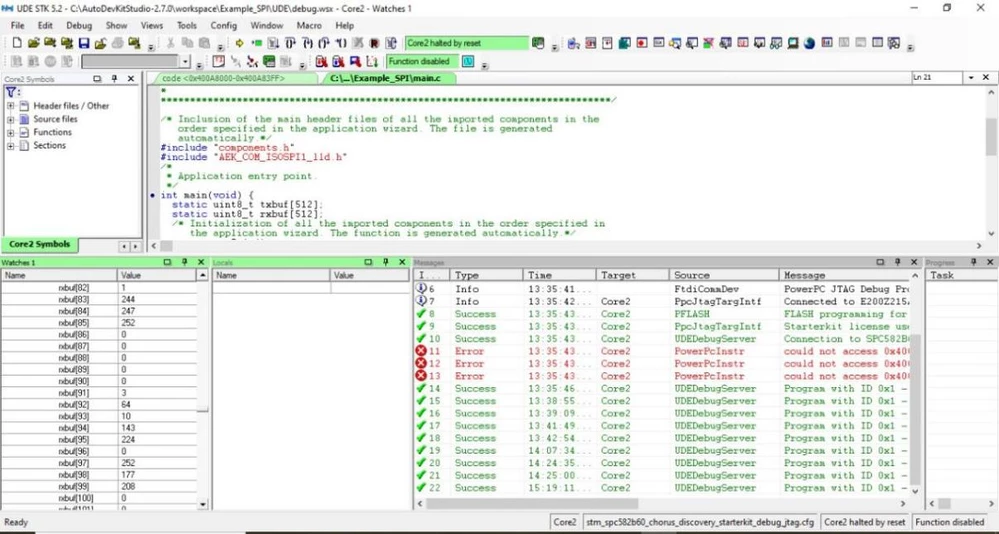Click the cyan icon beside Function disabled field
999x534 pixels.
click(468, 62)
